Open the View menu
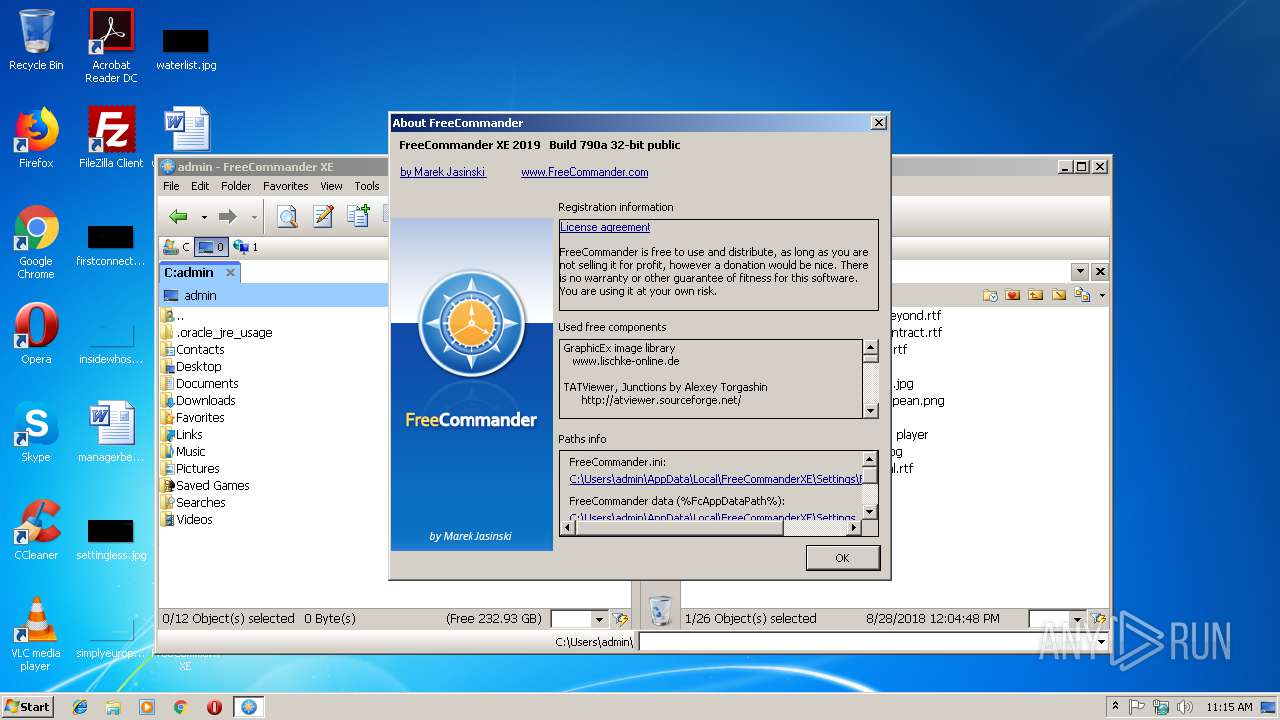 (x=331, y=186)
